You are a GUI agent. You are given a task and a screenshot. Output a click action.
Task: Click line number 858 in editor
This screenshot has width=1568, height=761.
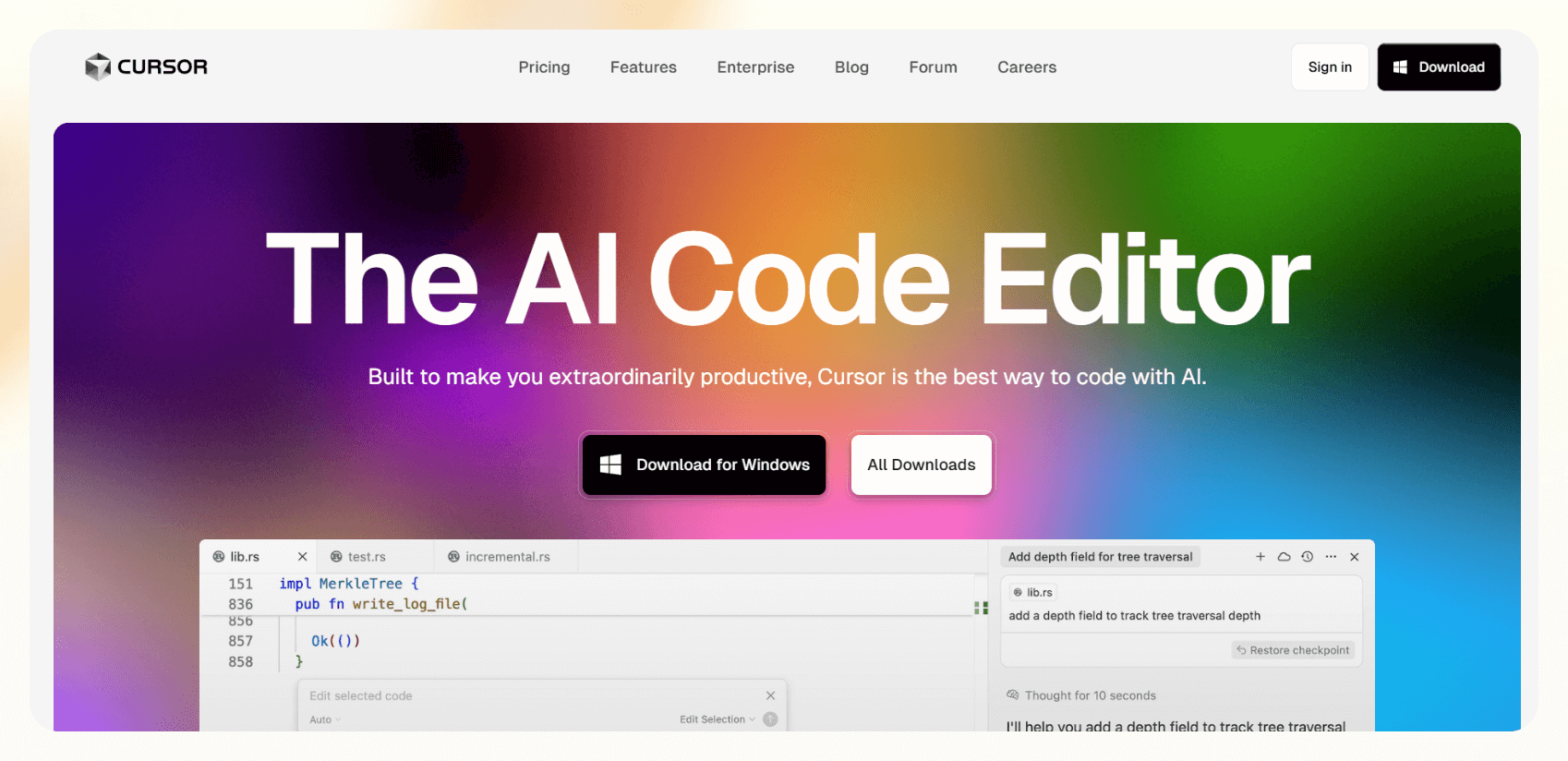click(x=240, y=662)
